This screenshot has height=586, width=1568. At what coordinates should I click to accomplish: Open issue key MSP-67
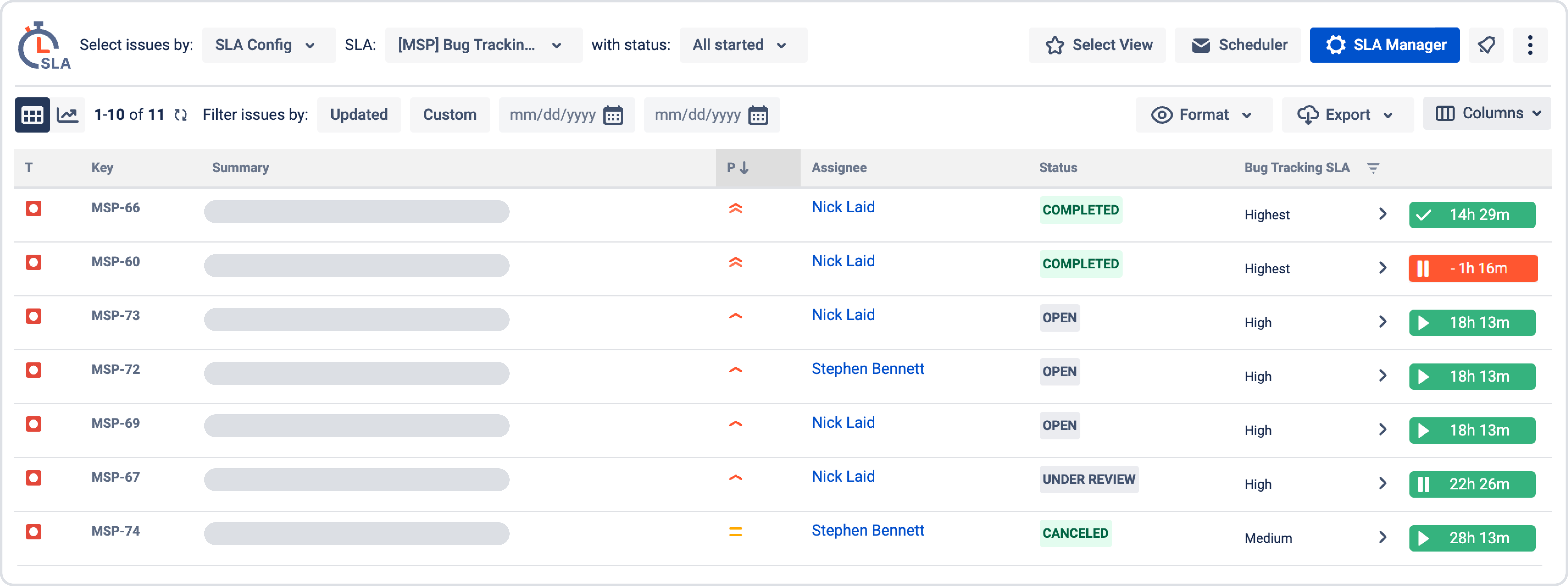(x=116, y=478)
